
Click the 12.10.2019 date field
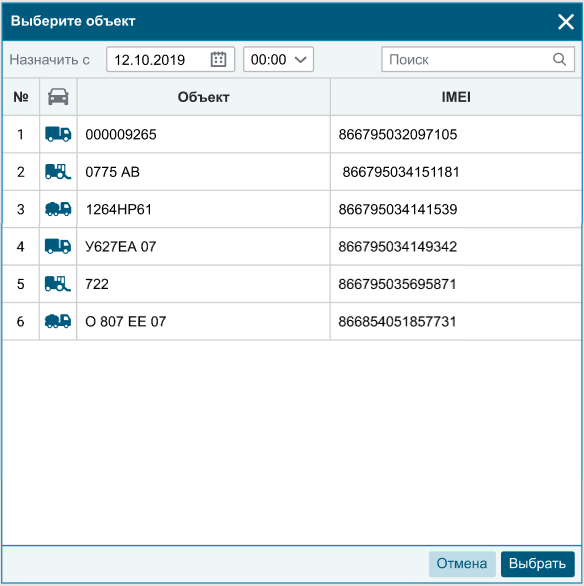click(x=170, y=59)
